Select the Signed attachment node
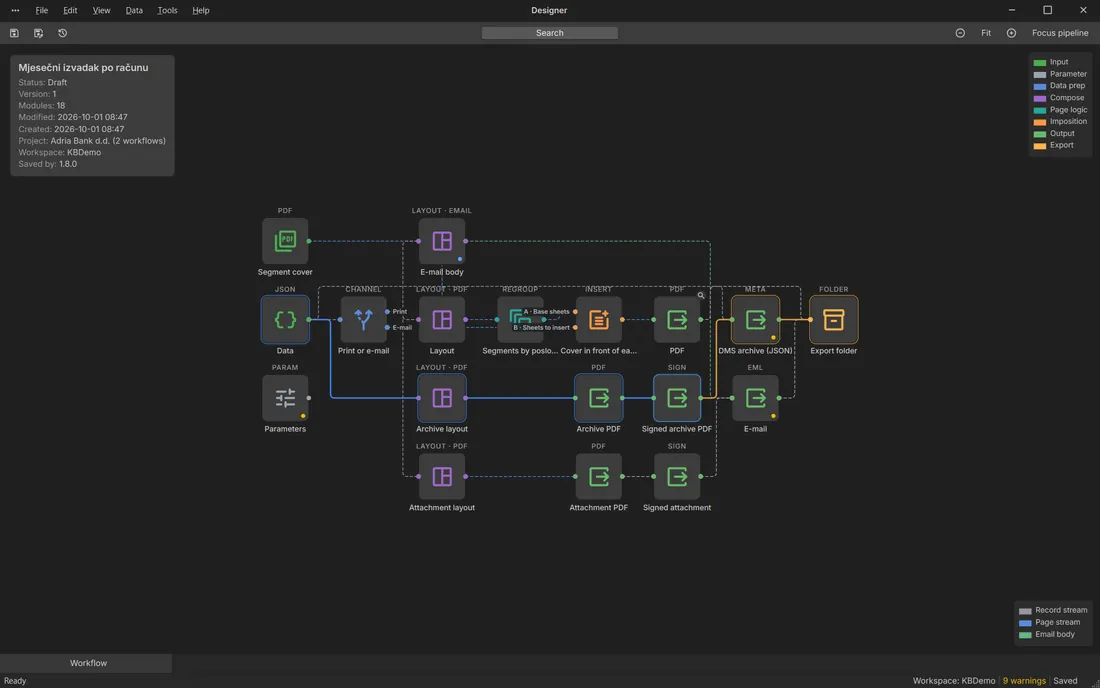 [x=677, y=477]
